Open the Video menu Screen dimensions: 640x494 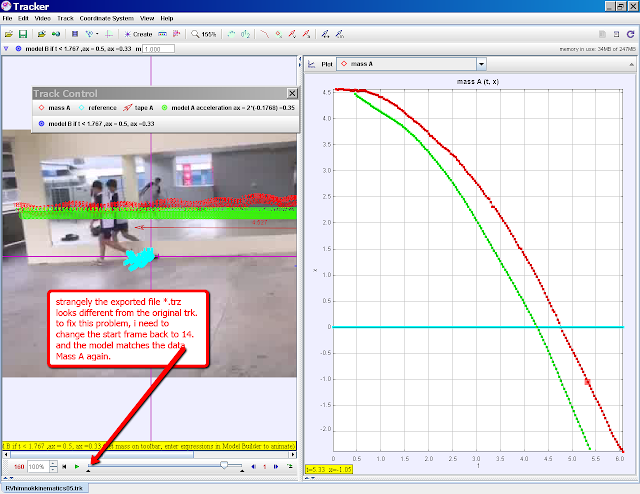[x=42, y=18]
